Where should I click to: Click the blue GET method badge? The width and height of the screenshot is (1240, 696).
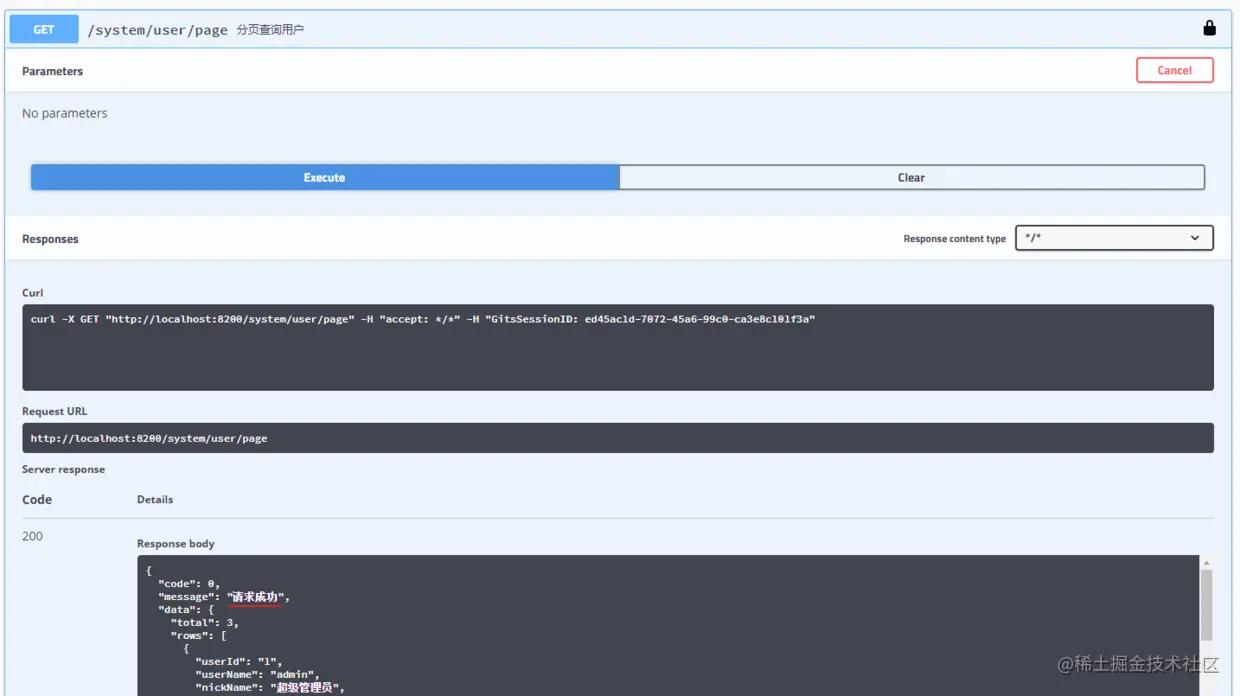[44, 29]
